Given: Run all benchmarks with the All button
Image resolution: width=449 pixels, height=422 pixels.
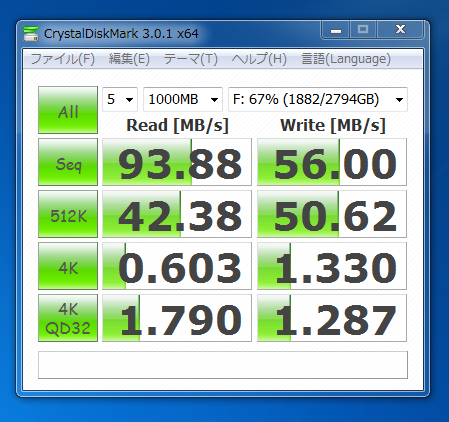Looking at the screenshot, I should tap(68, 110).
